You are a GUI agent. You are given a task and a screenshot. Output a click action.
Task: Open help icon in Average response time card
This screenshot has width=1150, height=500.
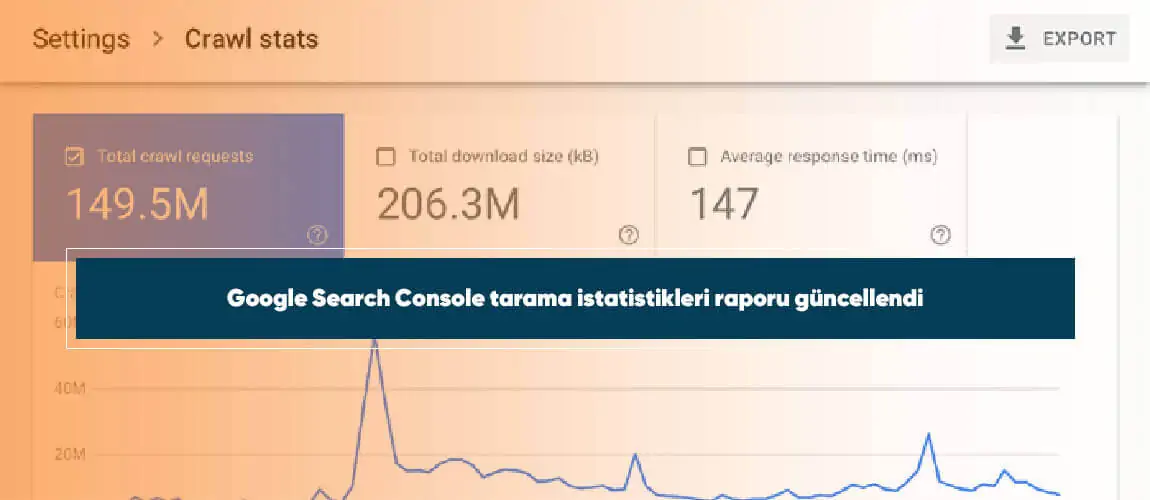click(940, 235)
